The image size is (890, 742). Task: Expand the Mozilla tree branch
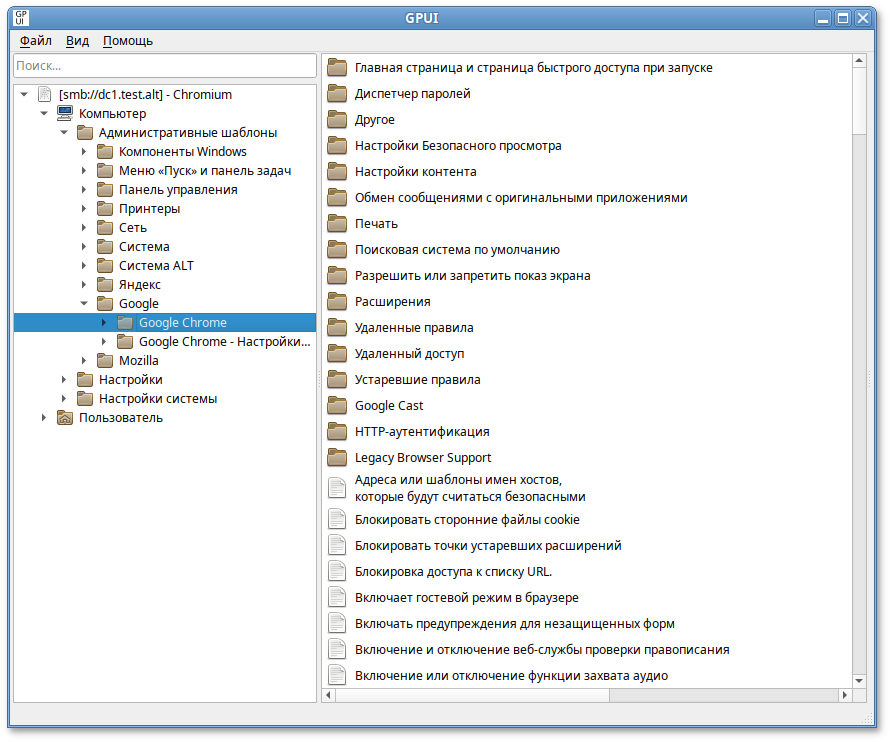84,361
